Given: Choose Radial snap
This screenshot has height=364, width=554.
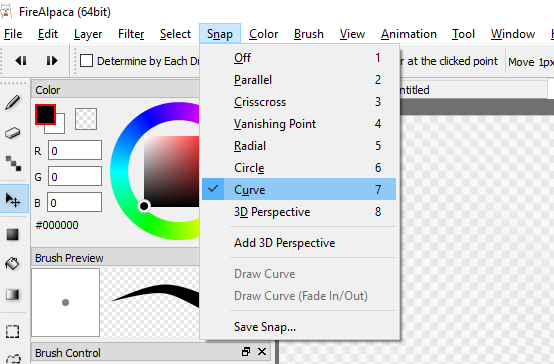Looking at the screenshot, I should coord(299,146).
